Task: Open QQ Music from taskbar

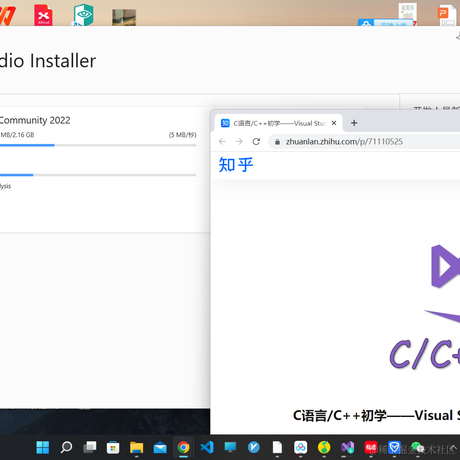Action: point(324,447)
